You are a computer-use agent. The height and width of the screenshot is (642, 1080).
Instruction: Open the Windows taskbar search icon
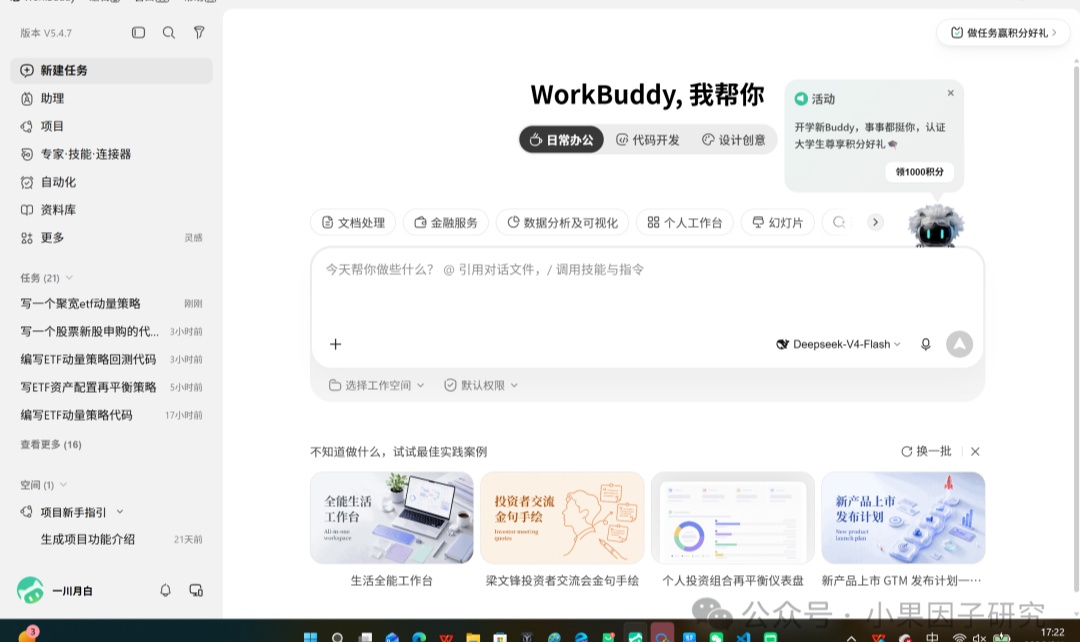pyautogui.click(x=338, y=637)
